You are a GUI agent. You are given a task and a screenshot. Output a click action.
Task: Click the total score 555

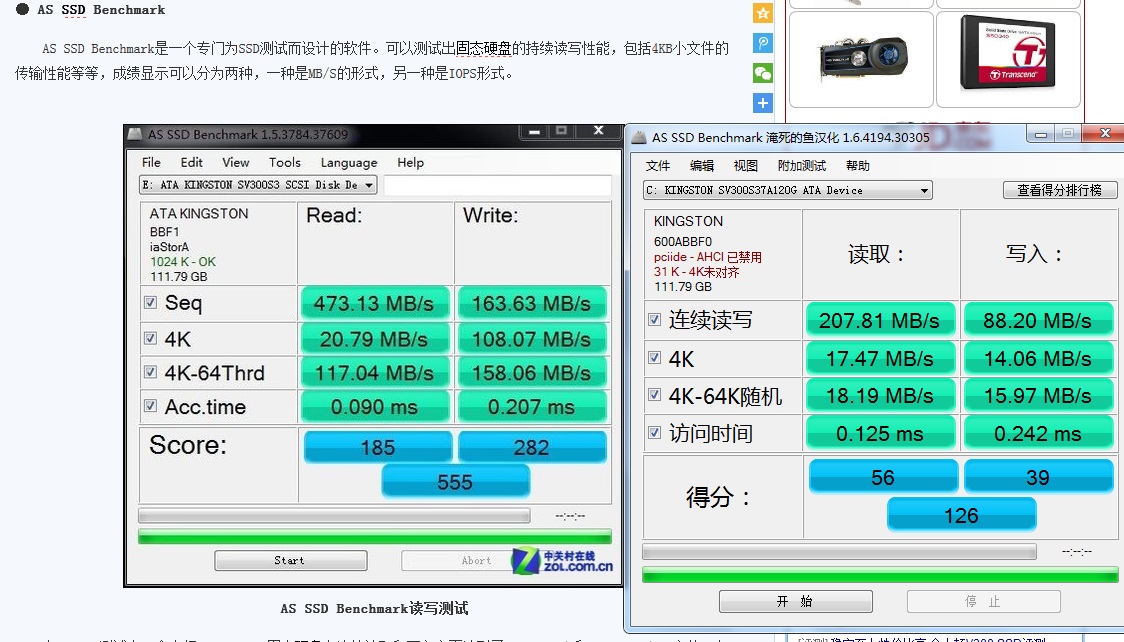[x=455, y=482]
